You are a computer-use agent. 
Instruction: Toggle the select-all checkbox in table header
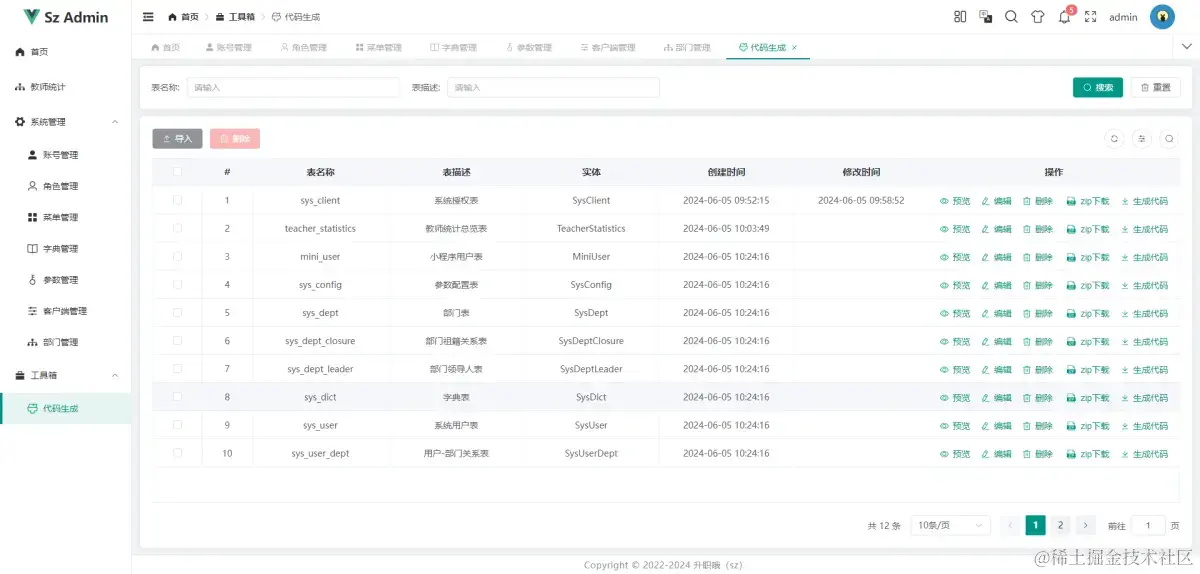click(x=177, y=172)
